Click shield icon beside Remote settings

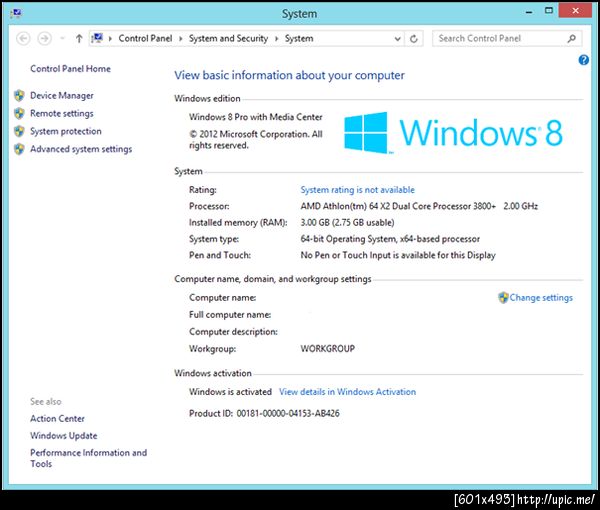(19, 113)
